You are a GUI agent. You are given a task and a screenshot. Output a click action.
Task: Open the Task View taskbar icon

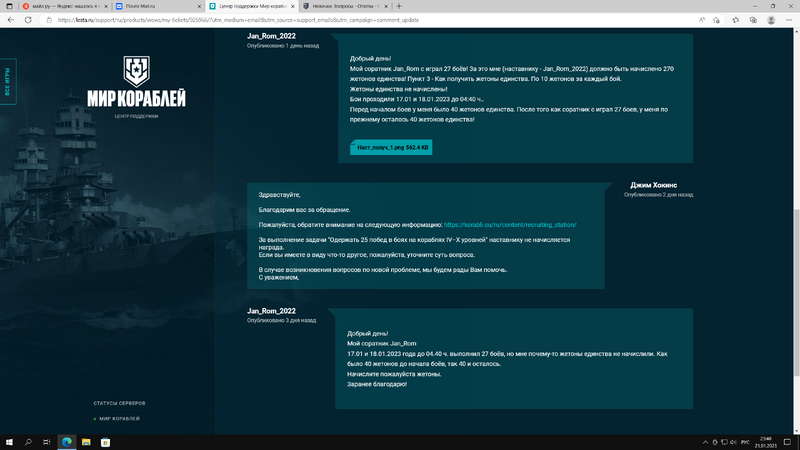pyautogui.click(x=47, y=441)
